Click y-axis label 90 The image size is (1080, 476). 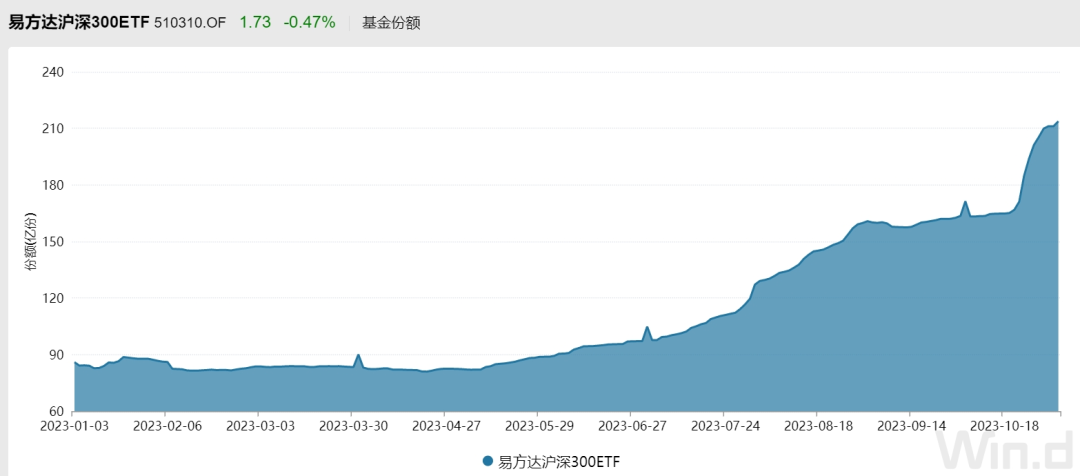pos(56,355)
